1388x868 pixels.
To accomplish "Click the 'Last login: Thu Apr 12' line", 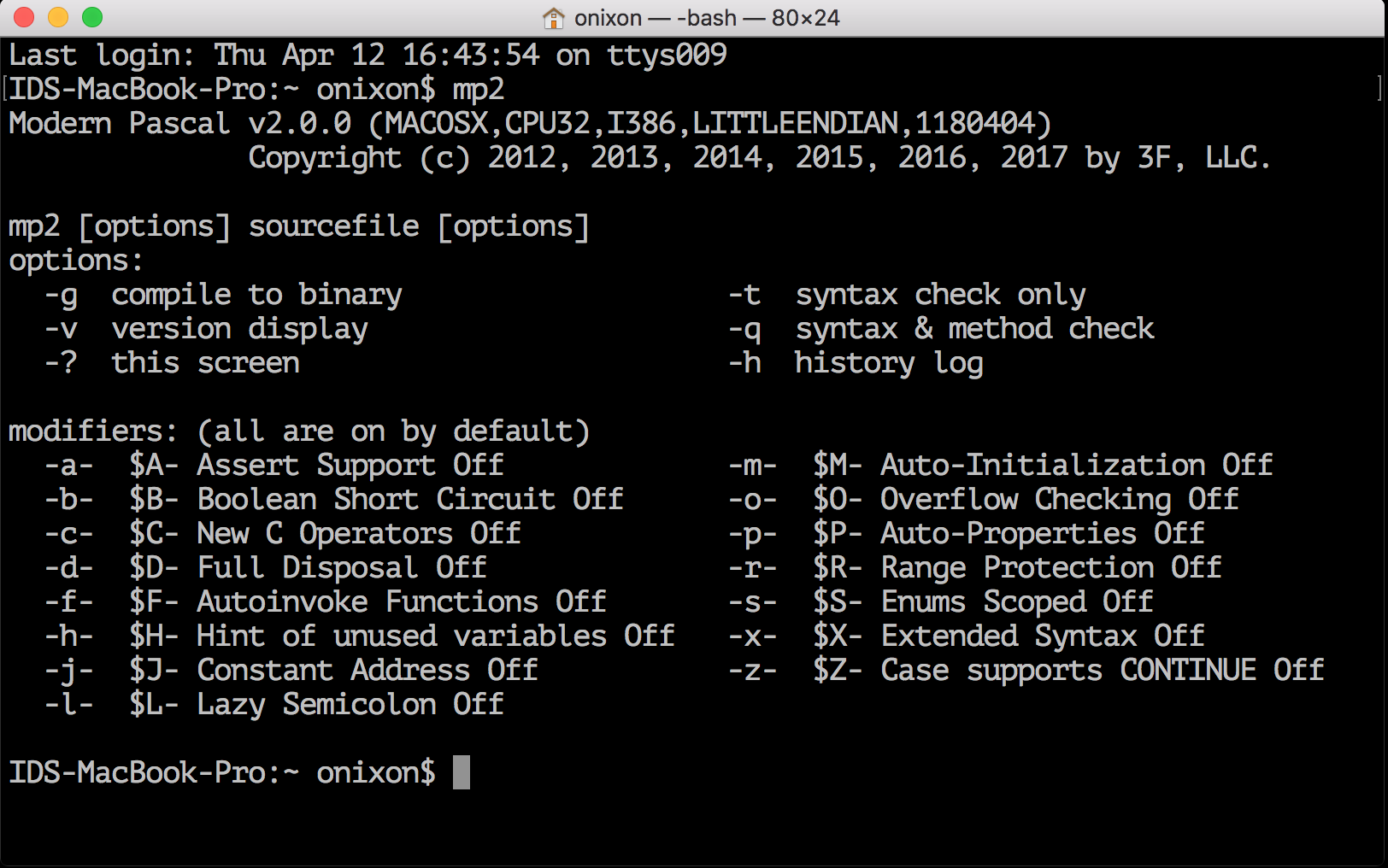I will click(368, 56).
